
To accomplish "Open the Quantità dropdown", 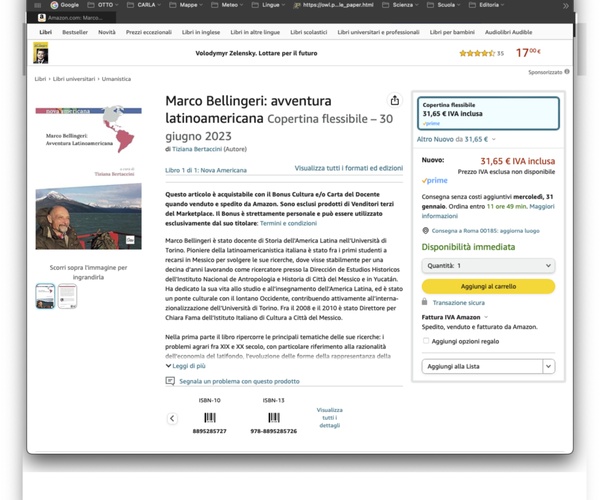I will coord(488,265).
